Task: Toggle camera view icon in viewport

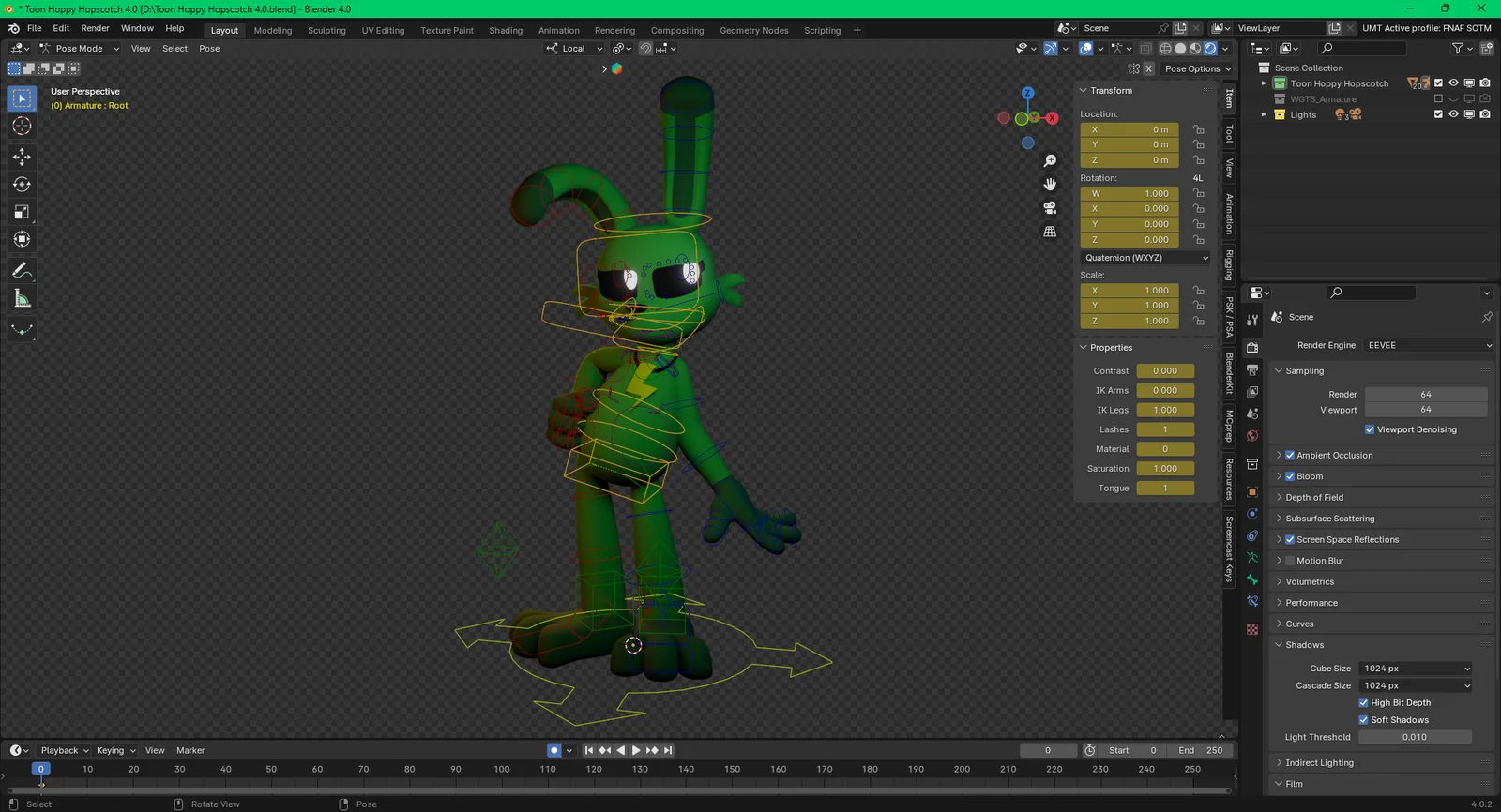Action: (x=1050, y=208)
